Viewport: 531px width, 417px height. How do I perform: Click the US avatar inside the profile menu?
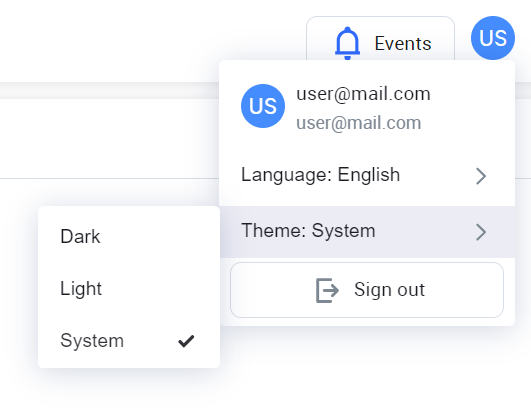point(263,106)
